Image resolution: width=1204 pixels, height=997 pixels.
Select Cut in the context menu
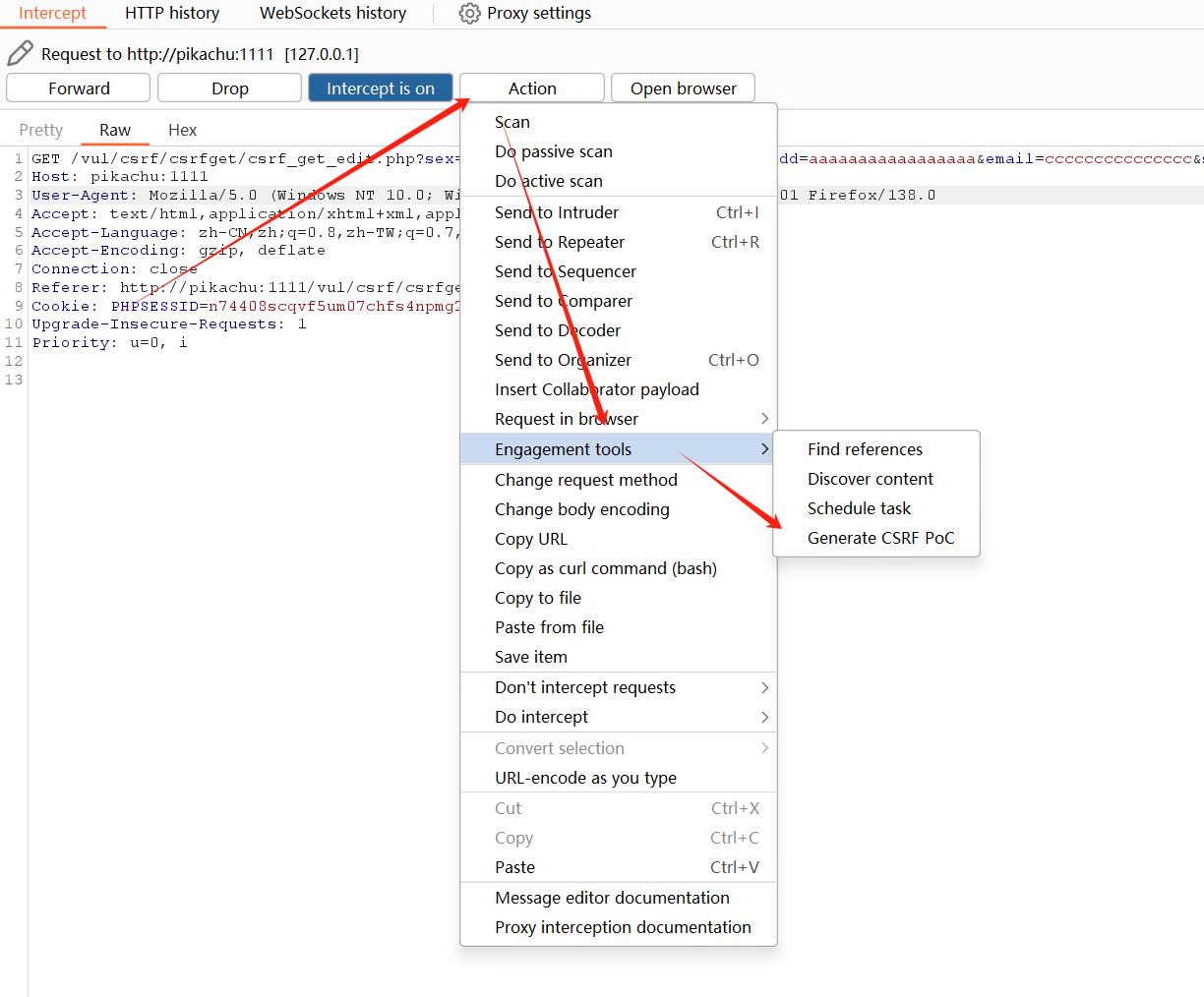(x=619, y=808)
